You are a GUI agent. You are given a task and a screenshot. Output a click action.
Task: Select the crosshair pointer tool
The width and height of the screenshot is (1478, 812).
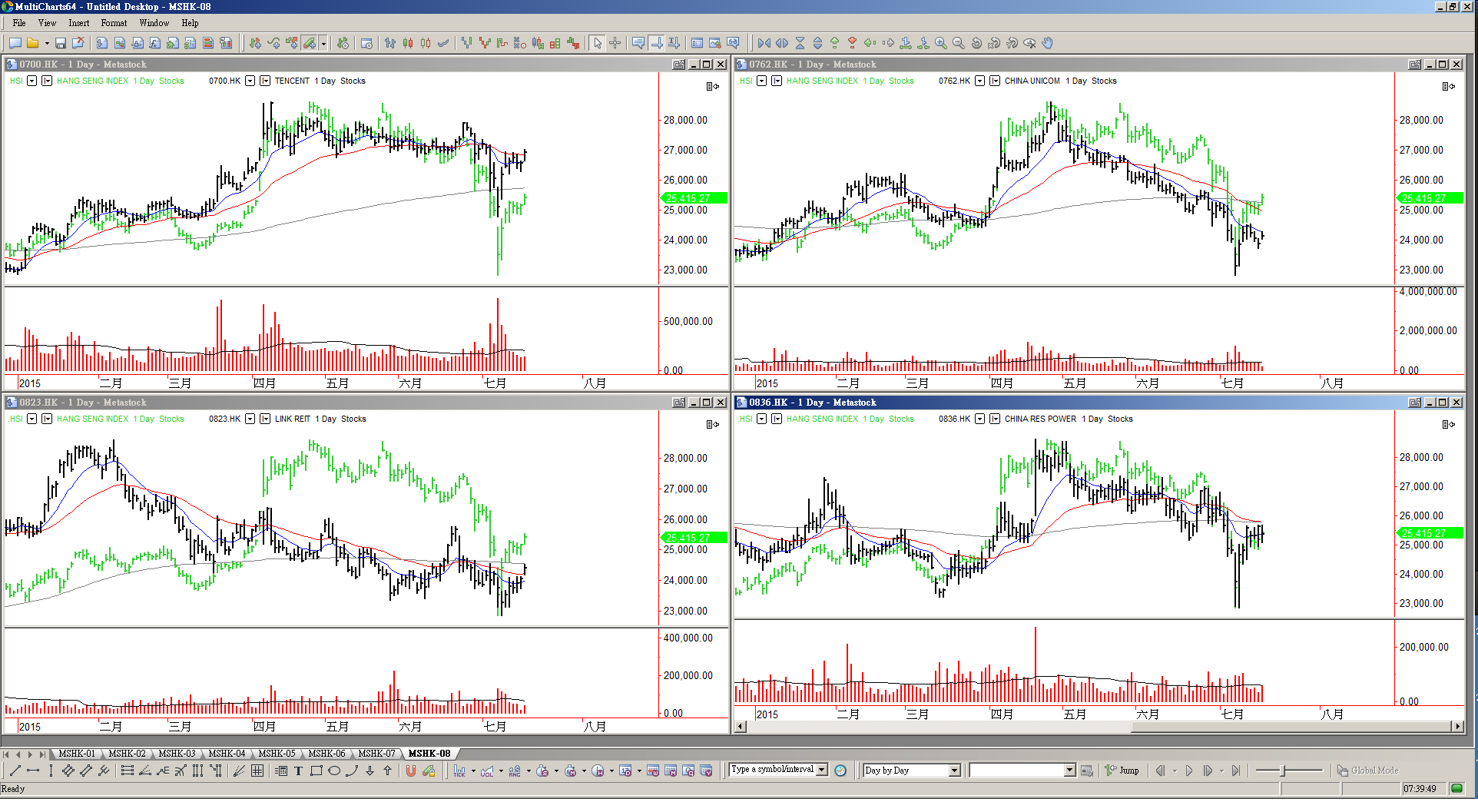click(x=615, y=44)
